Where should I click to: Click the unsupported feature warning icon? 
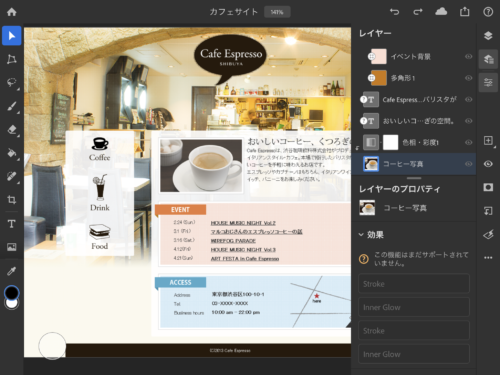pos(364,259)
